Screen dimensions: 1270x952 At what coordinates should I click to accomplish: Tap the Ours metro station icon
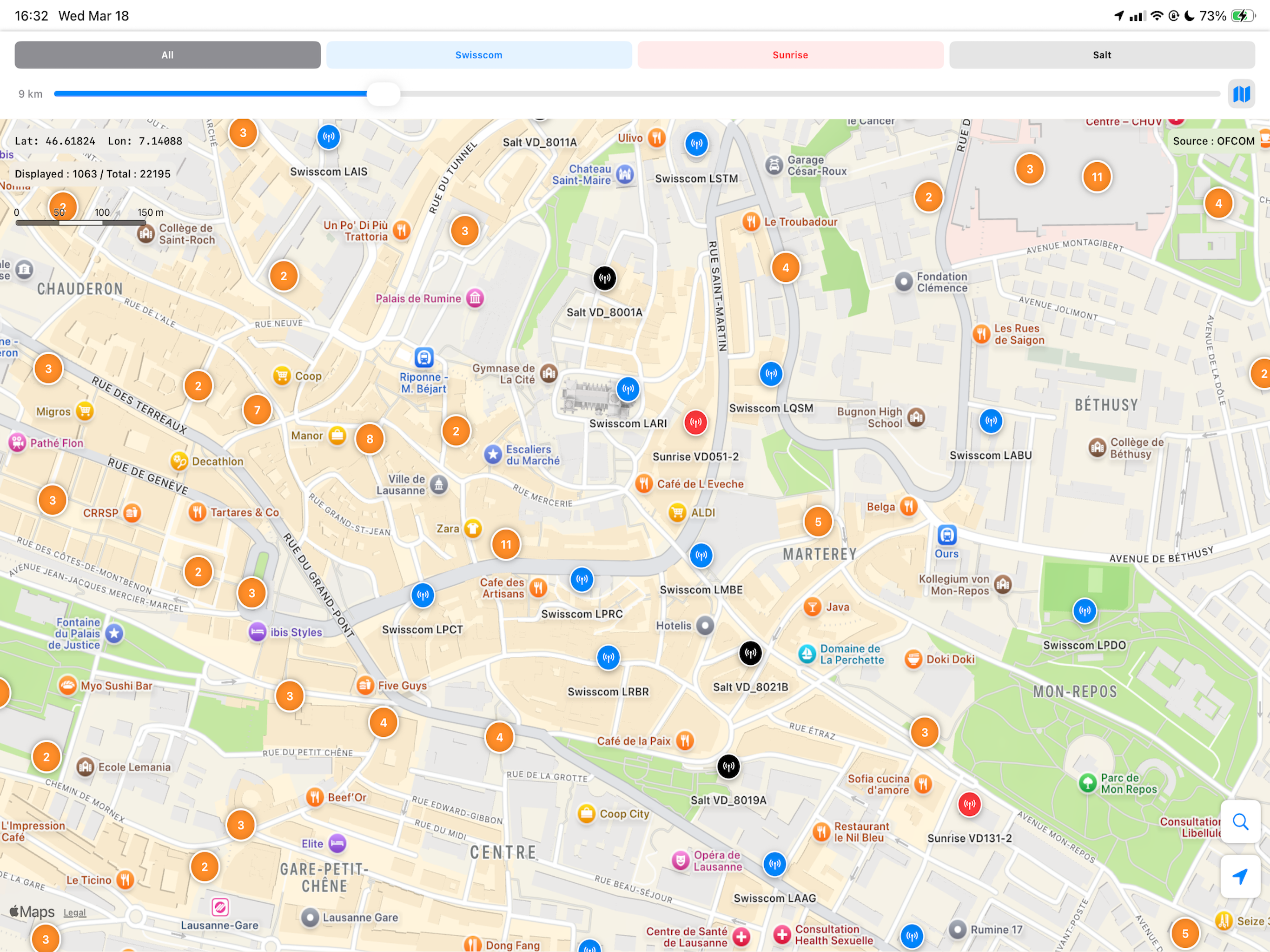947,535
